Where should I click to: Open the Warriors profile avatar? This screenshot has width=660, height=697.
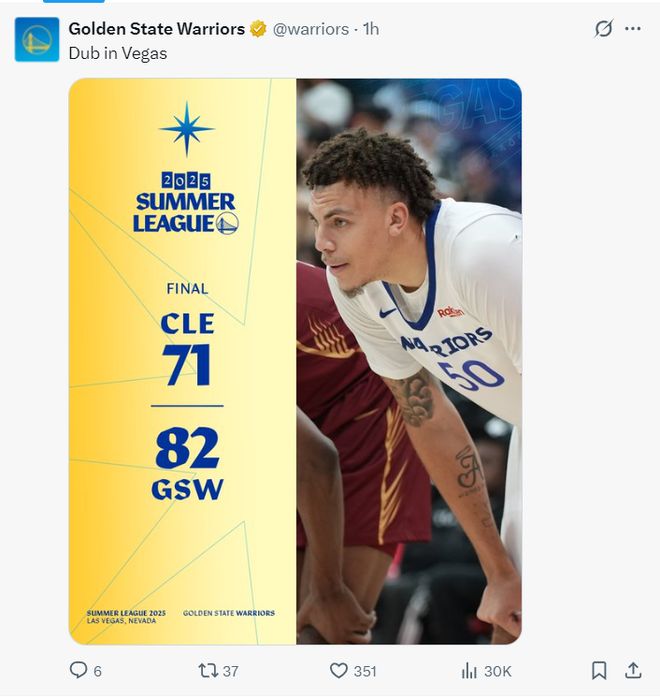pos(37,40)
